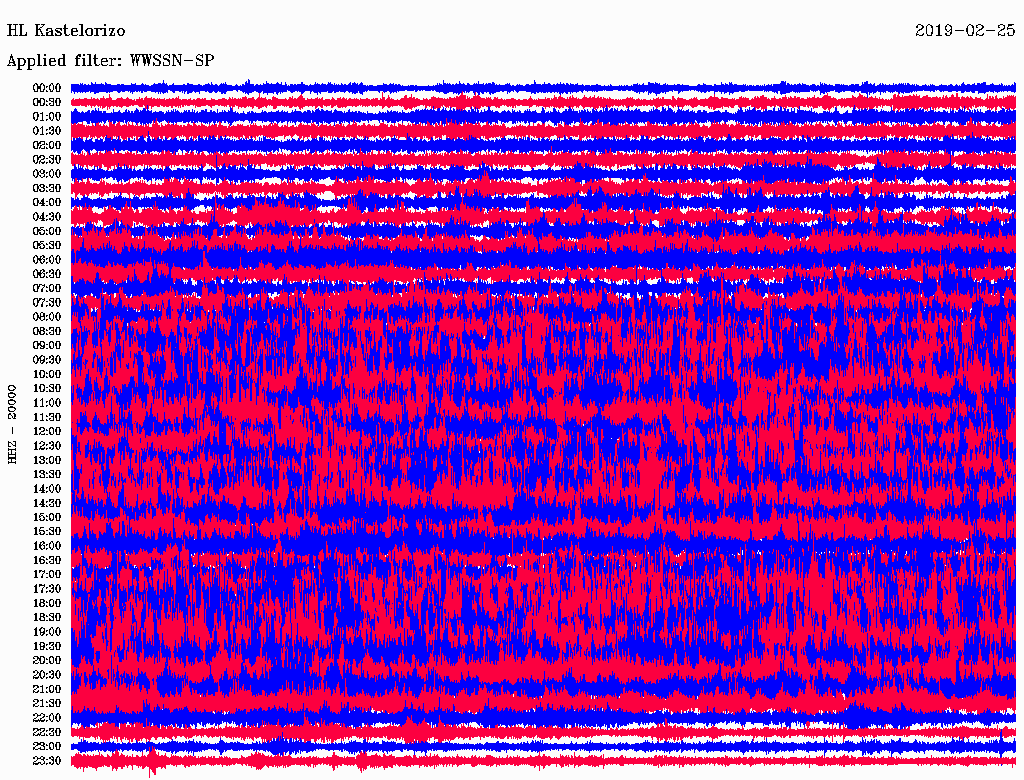The image size is (1024, 780).
Task: Select the 15:30 time label
Action: tap(47, 532)
